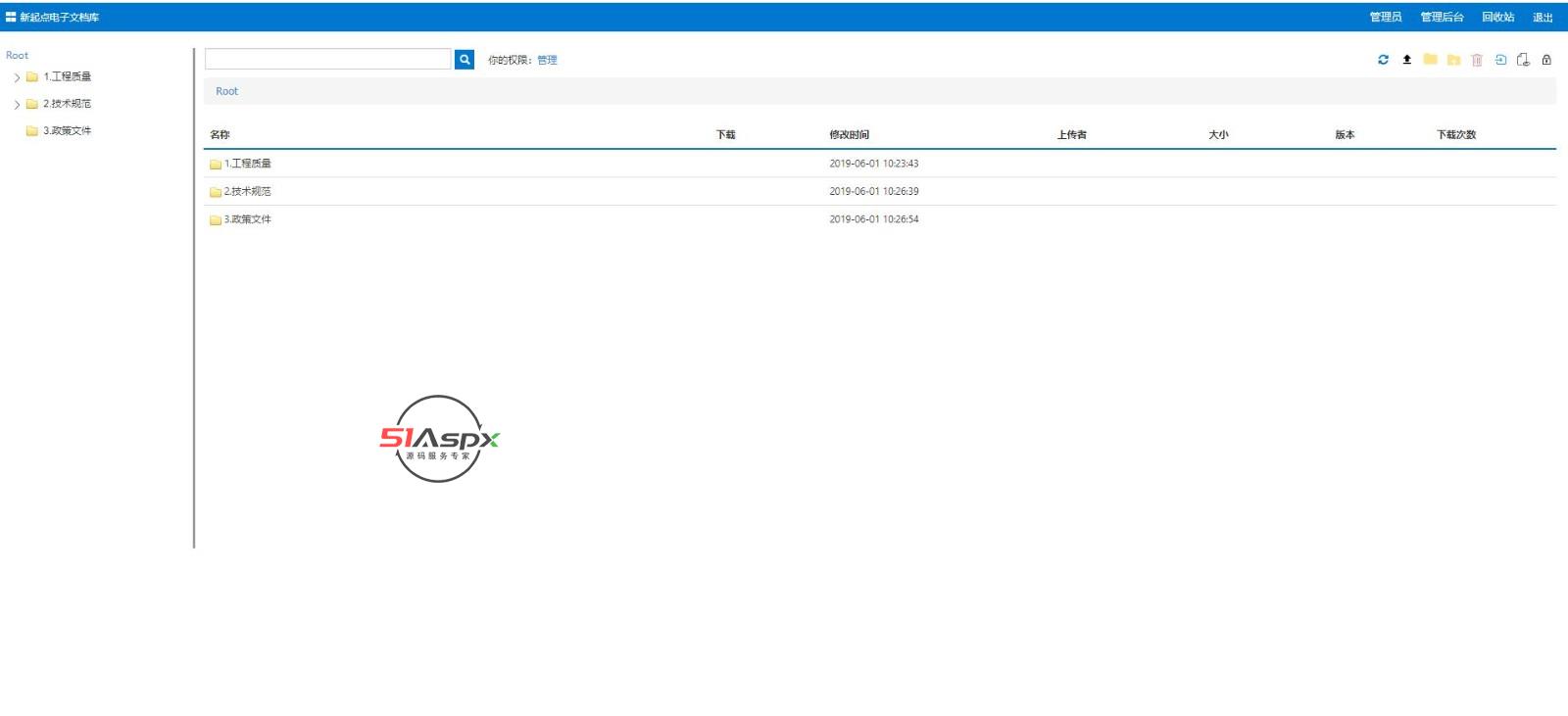Expand the 2.技术规范 tree node
1568x716 pixels.
(17, 104)
